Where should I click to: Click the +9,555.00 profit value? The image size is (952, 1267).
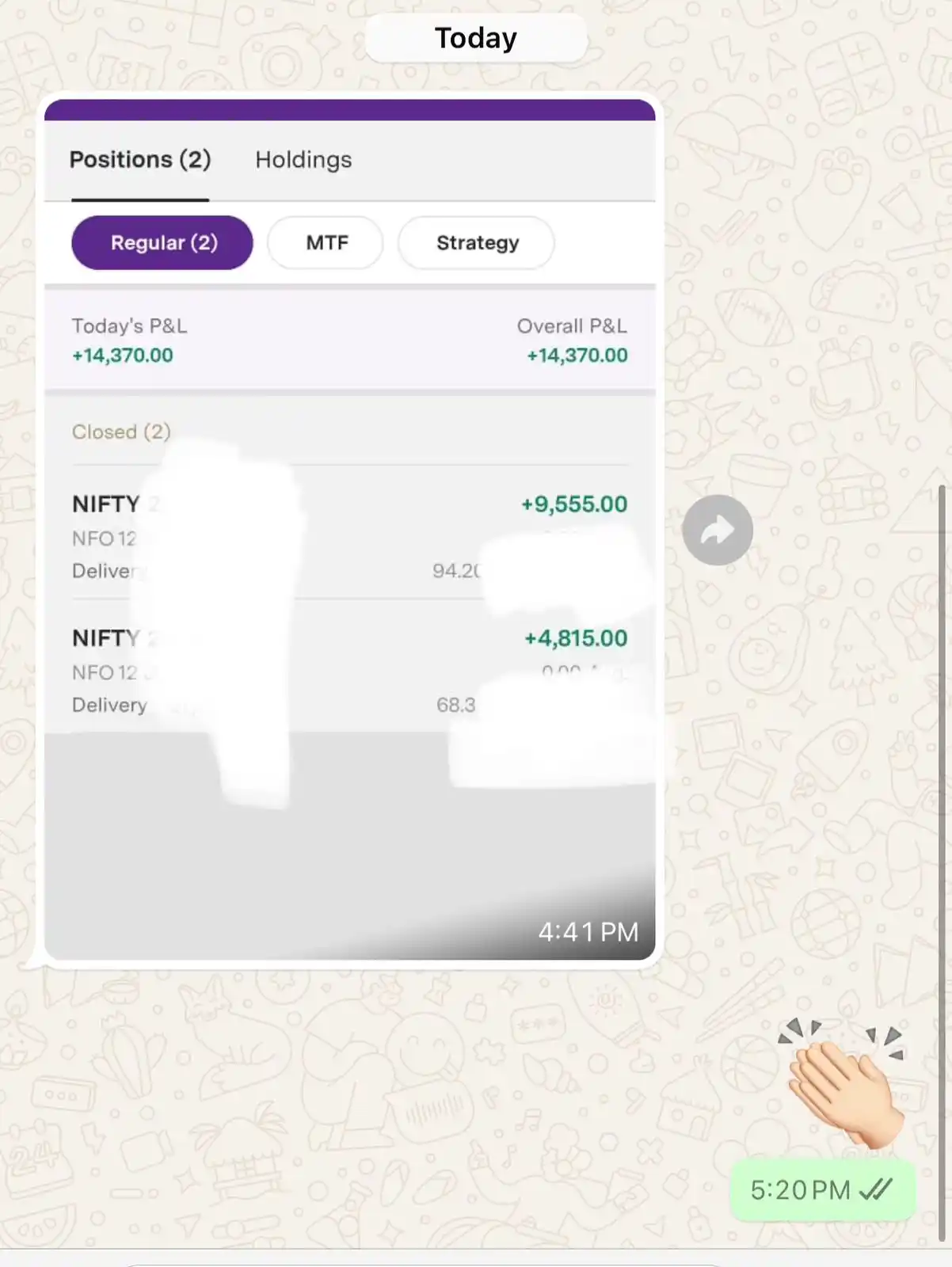574,504
